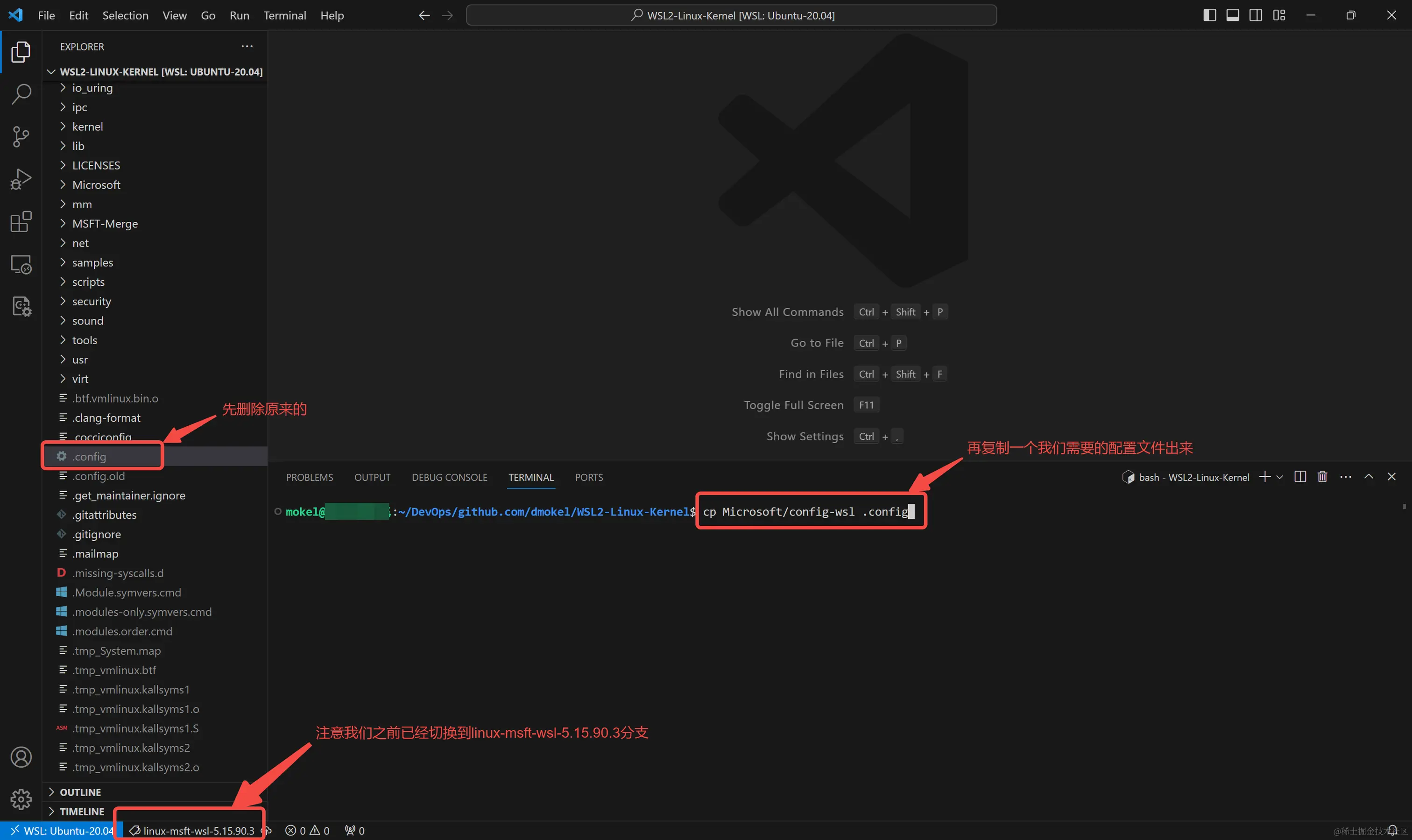Toggle the Primary Side Bar layout button

click(1209, 15)
